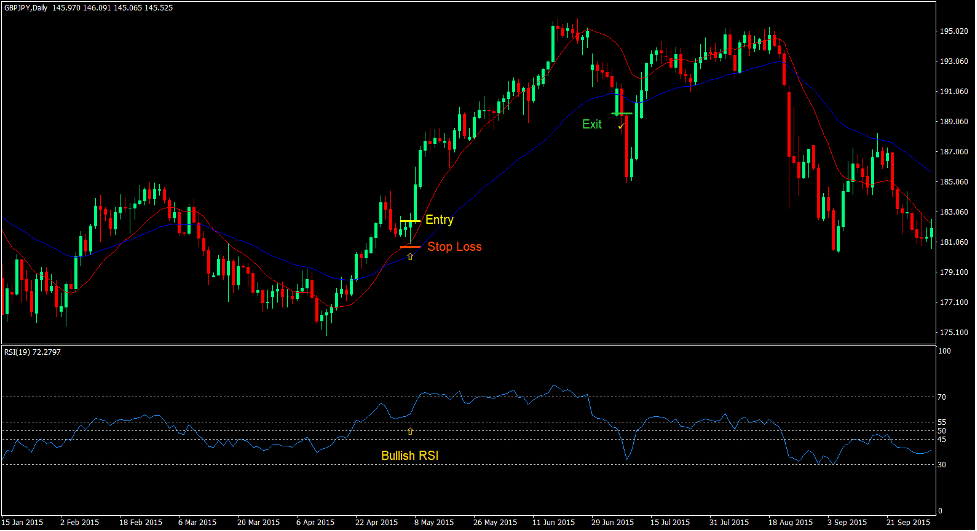
Task: Click the 18 Aug 2015 date label
Action: click(790, 522)
